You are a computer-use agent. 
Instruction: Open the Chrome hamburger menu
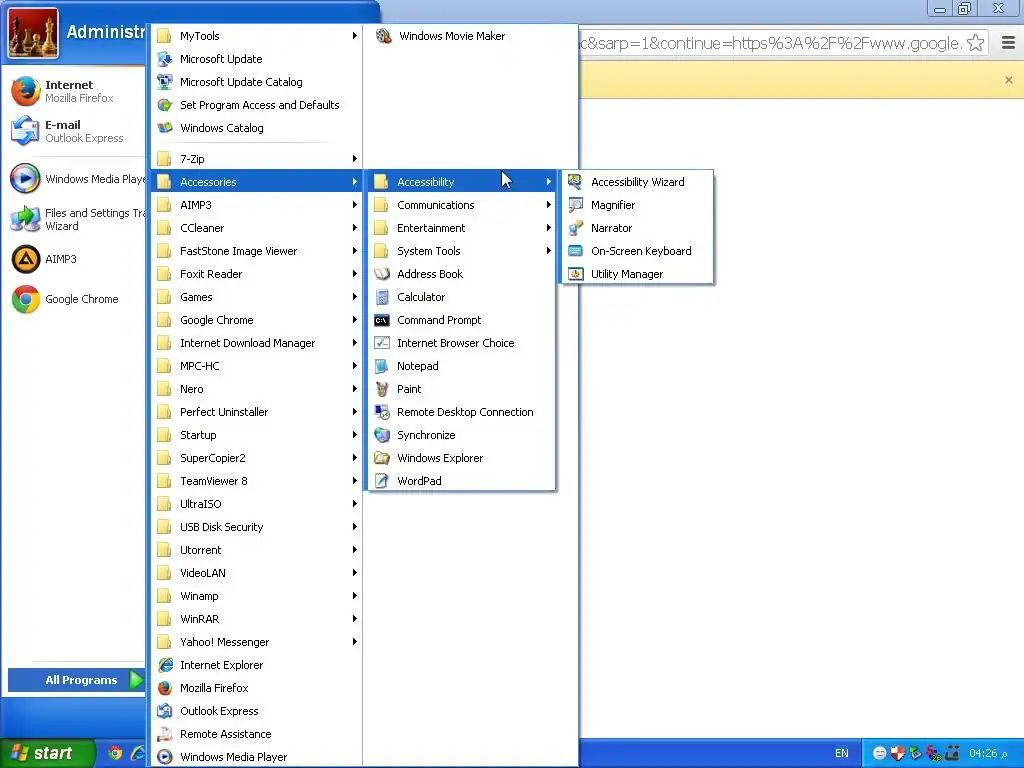click(1008, 43)
